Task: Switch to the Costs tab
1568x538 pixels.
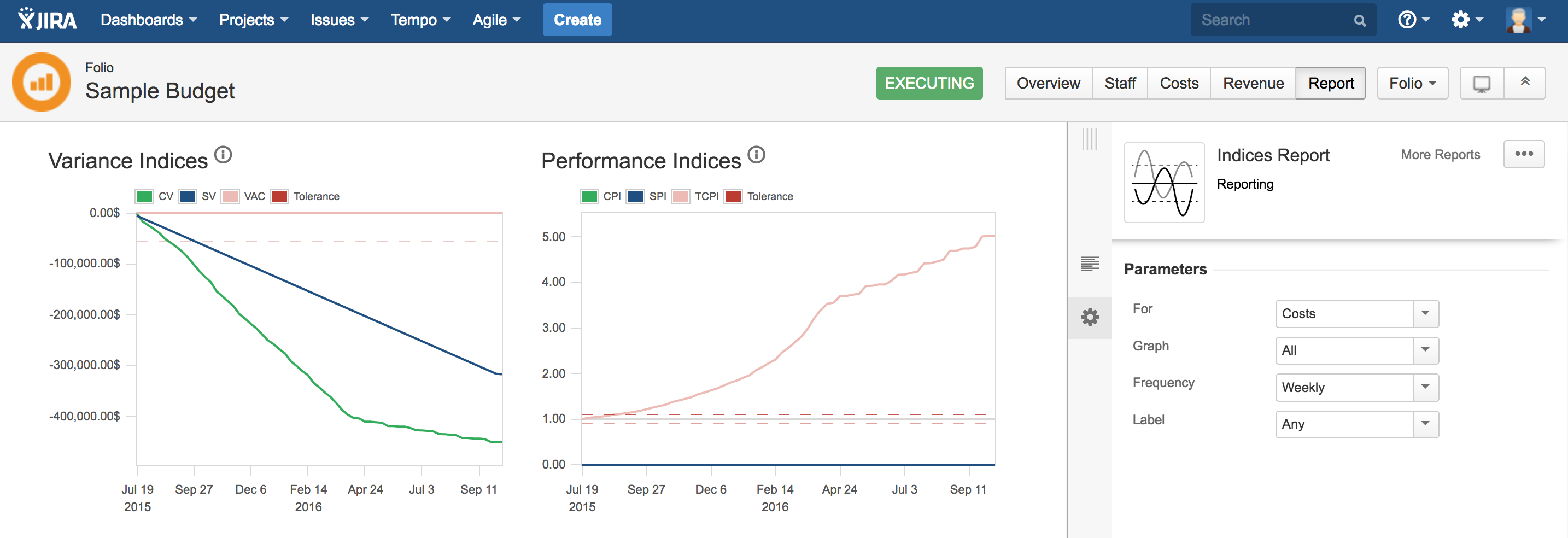Action: pos(1178,83)
